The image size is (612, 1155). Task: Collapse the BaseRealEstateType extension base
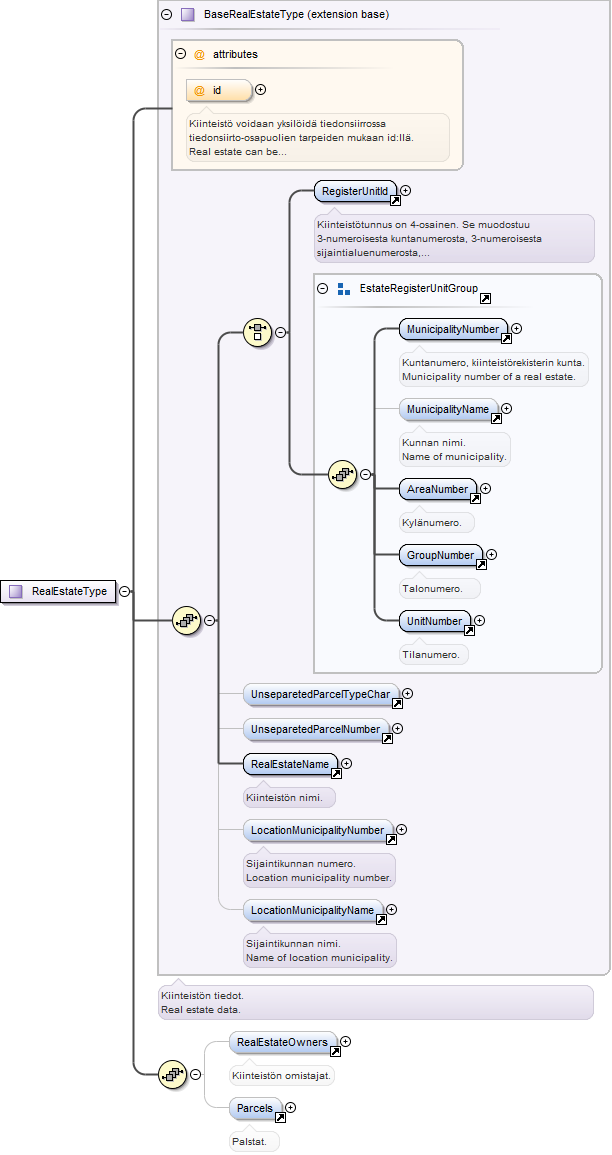(167, 14)
